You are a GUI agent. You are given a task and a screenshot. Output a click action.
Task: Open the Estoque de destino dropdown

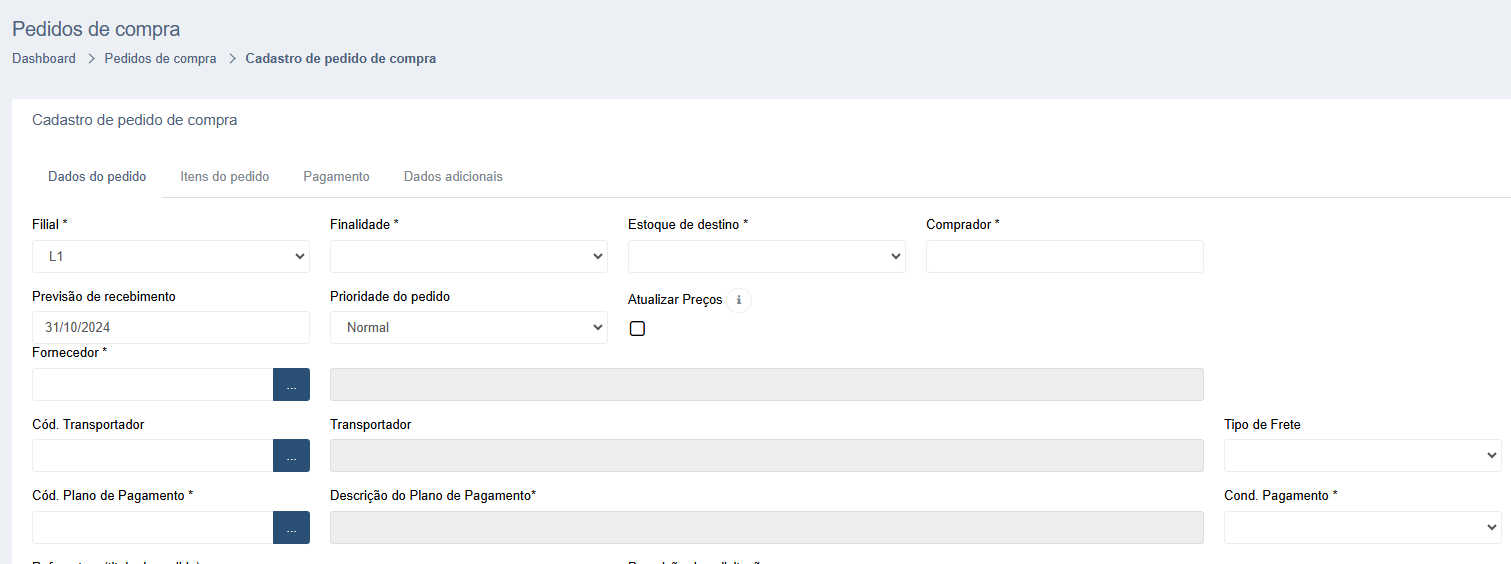766,257
